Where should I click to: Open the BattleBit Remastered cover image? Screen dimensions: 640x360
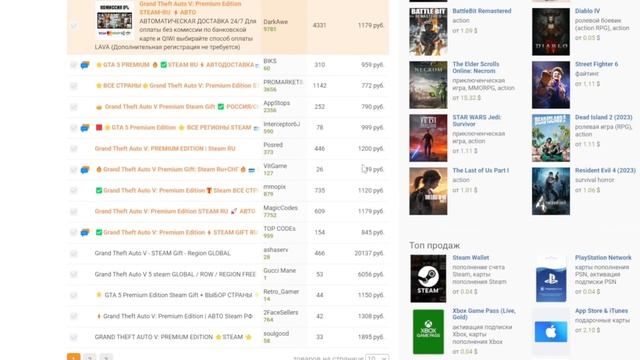click(428, 31)
